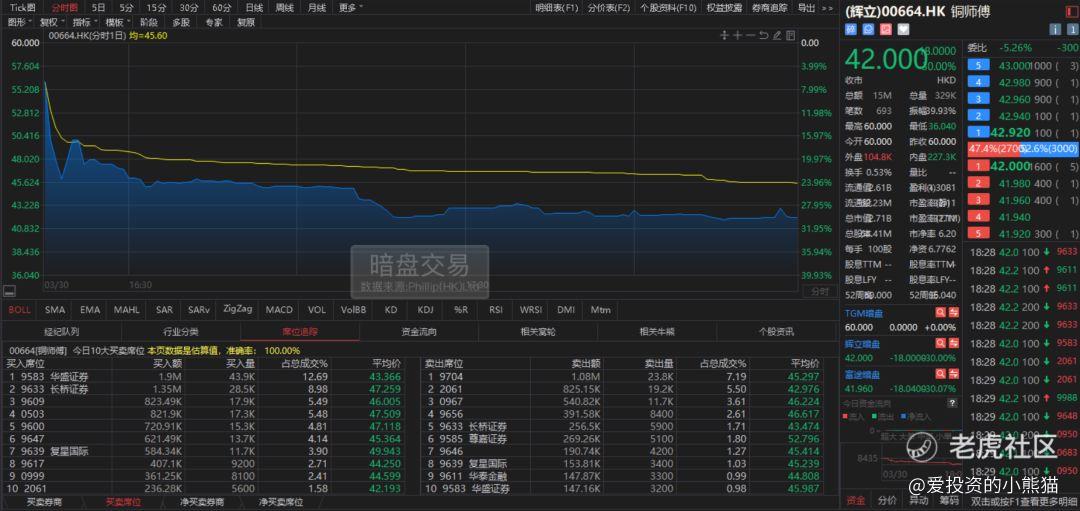Click the red icon under the stock name
The image size is (1080, 511).
pos(886,30)
